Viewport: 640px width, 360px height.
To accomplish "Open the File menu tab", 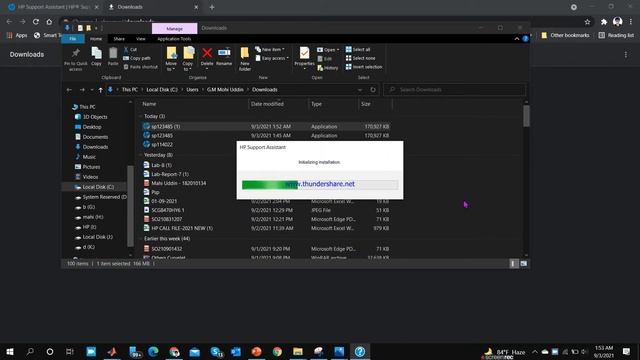I will [x=73, y=39].
